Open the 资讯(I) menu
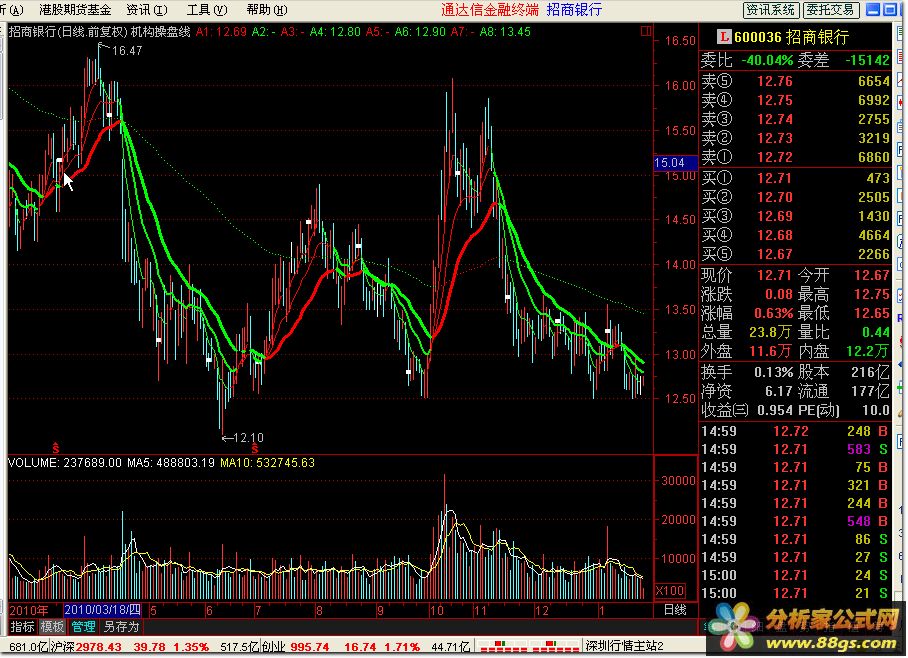The width and height of the screenshot is (908, 658). pyautogui.click(x=147, y=10)
